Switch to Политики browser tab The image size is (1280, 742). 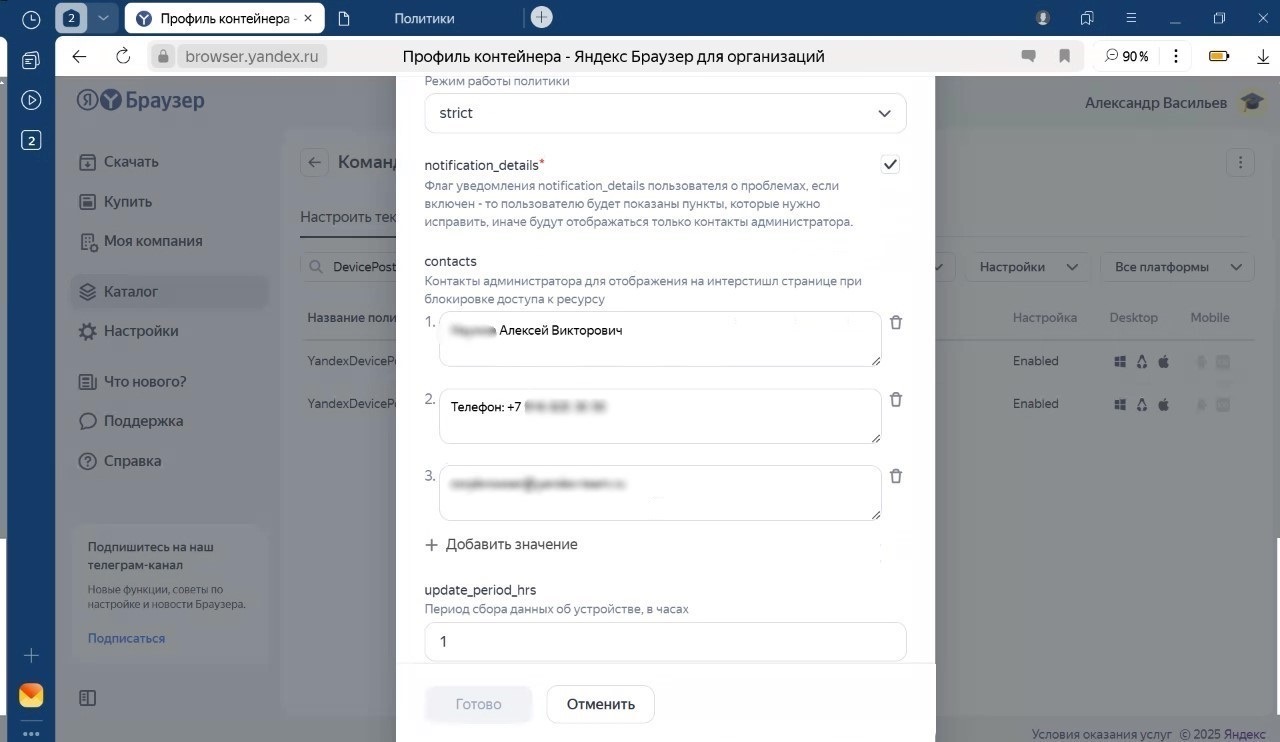[424, 18]
